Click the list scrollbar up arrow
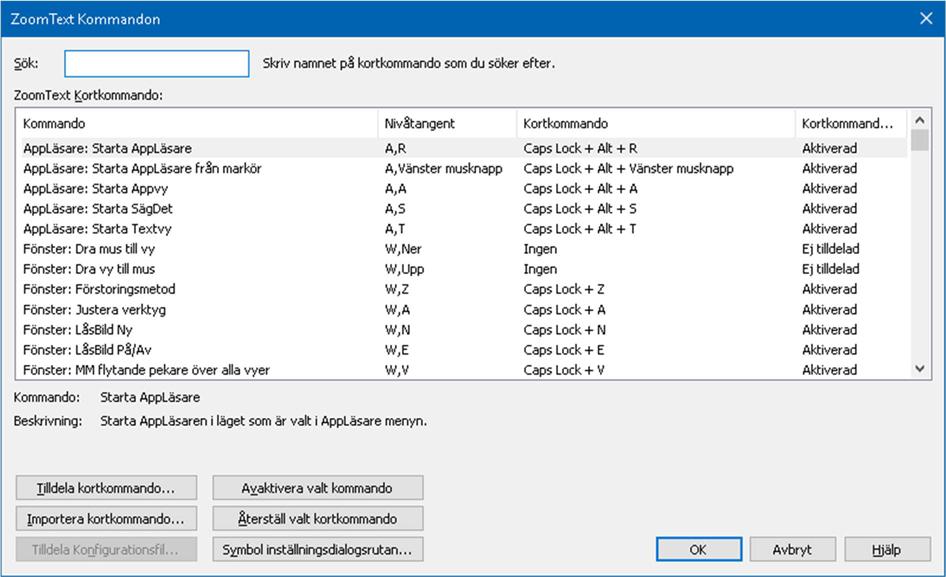 coord(919,120)
